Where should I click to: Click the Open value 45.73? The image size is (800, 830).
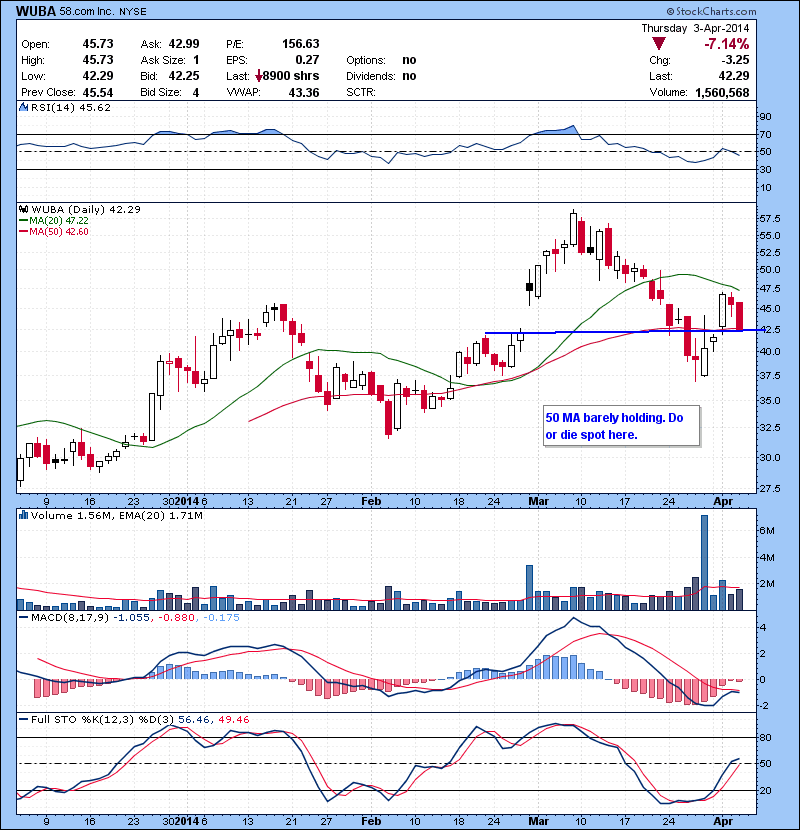pos(97,44)
